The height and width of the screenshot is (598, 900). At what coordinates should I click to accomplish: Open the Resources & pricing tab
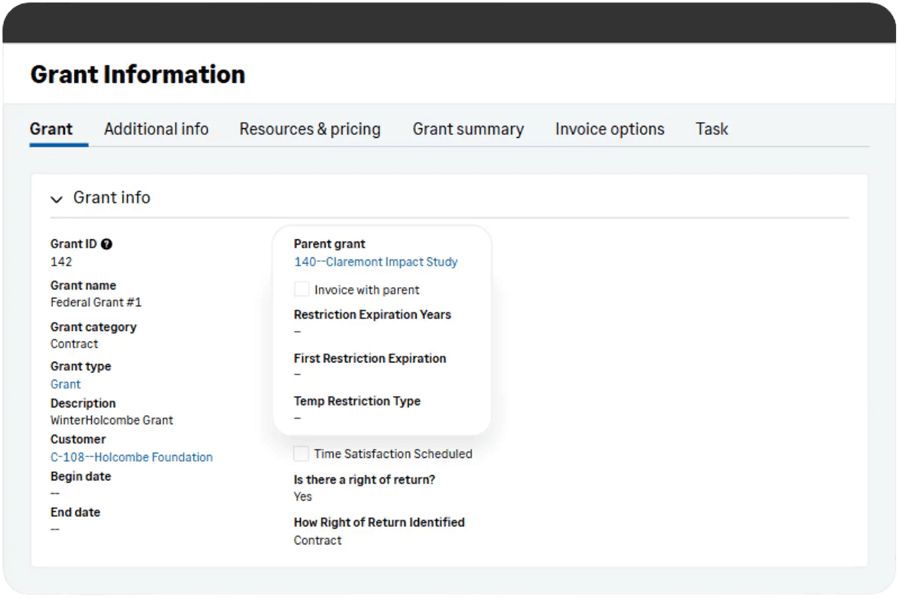point(310,129)
